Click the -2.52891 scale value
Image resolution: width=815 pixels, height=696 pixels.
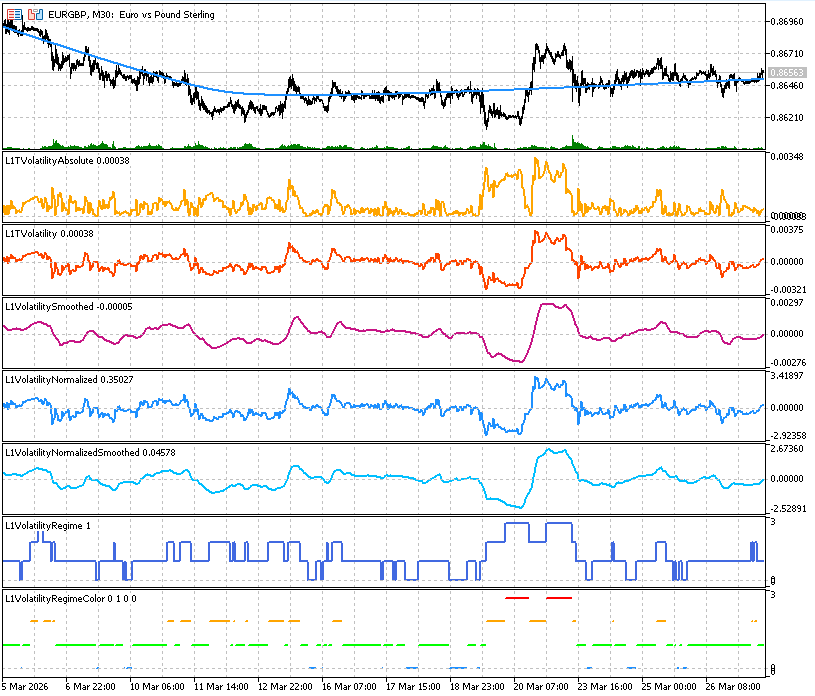click(787, 509)
